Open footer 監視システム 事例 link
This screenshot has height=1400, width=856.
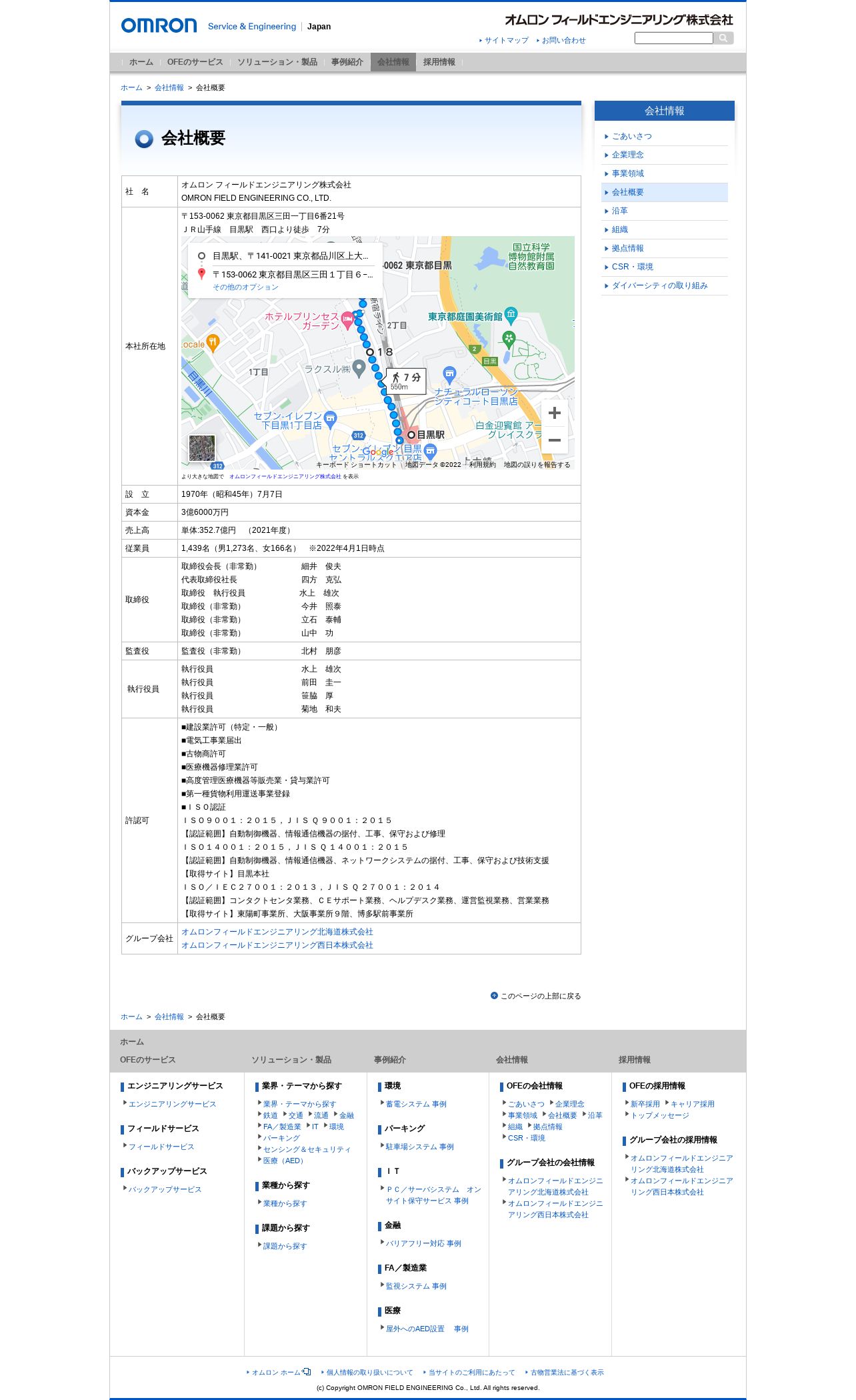click(x=416, y=1286)
